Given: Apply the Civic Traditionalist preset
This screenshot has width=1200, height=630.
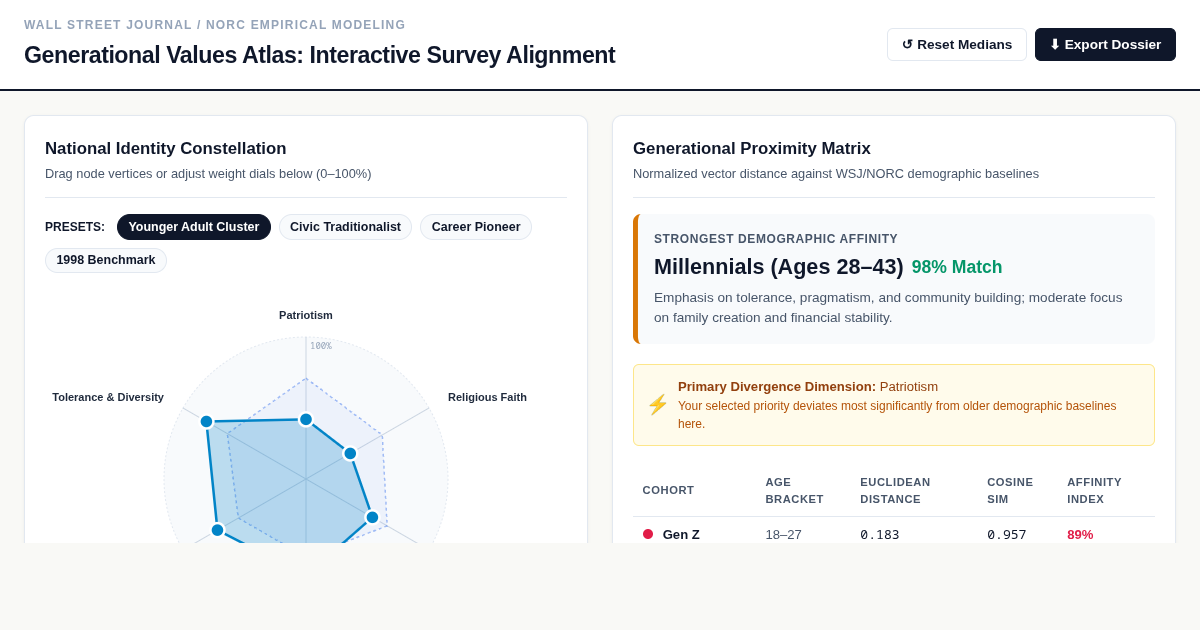Looking at the screenshot, I should coord(345,227).
